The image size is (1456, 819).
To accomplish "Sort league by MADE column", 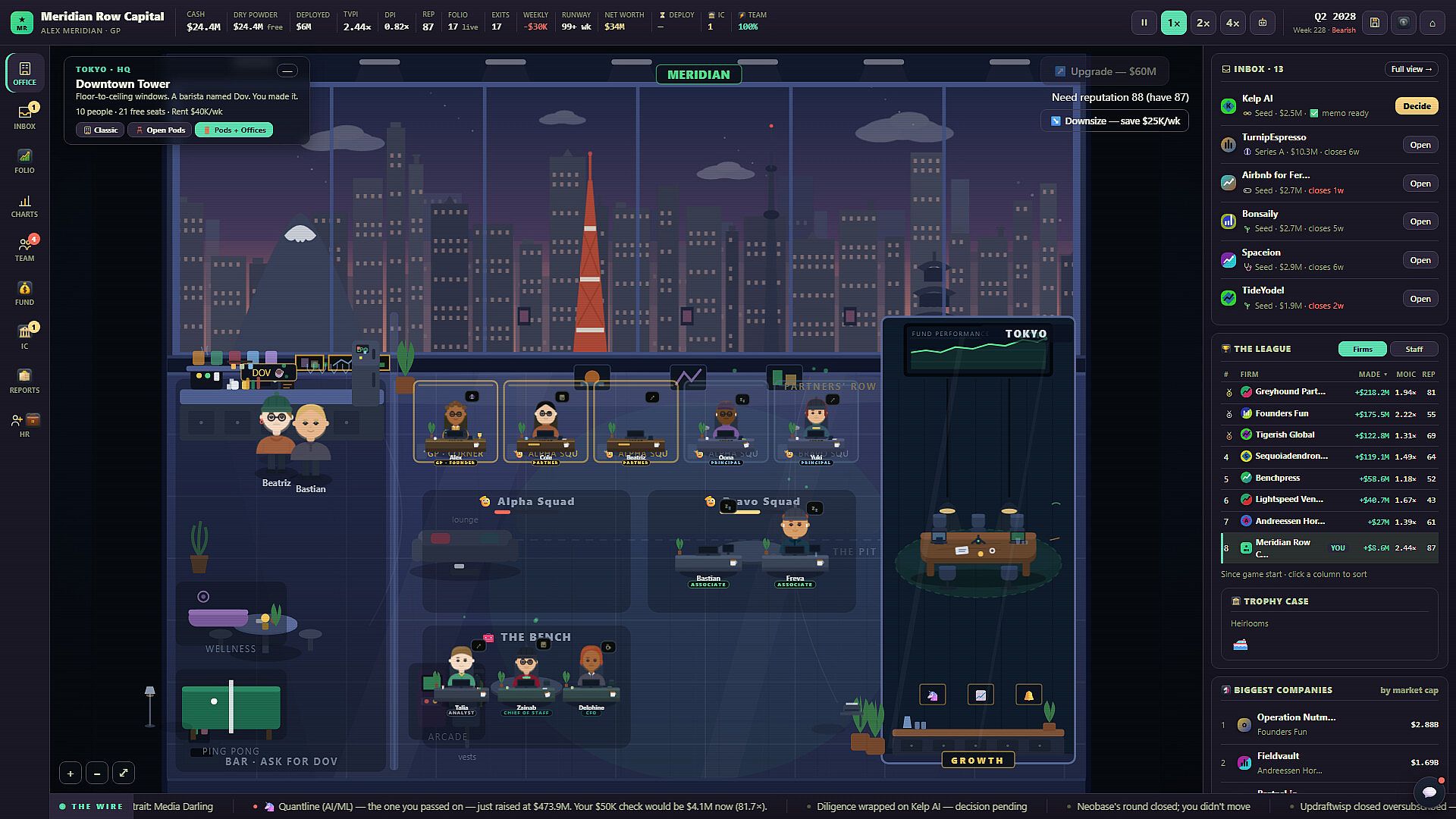I will click(1372, 374).
